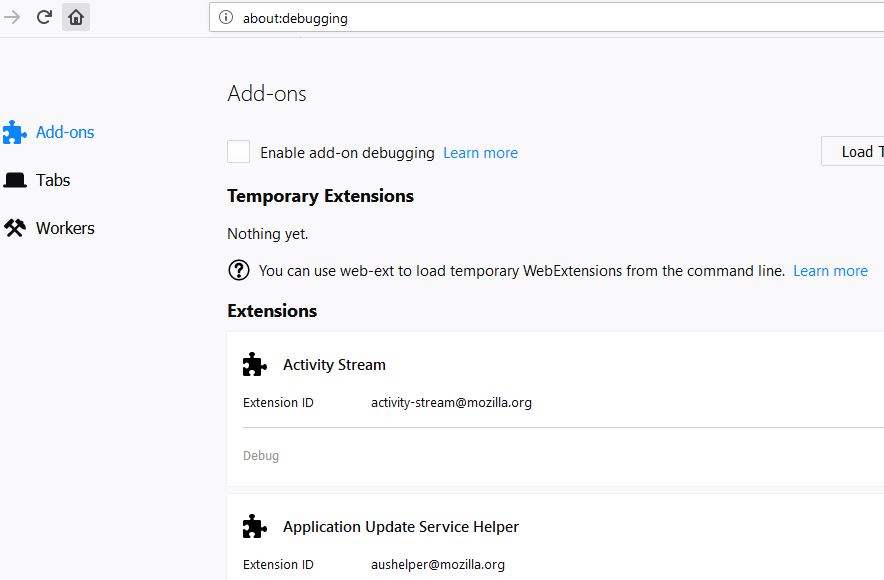Enable add-on debugging checkbox
This screenshot has width=884, height=580.
click(238, 152)
